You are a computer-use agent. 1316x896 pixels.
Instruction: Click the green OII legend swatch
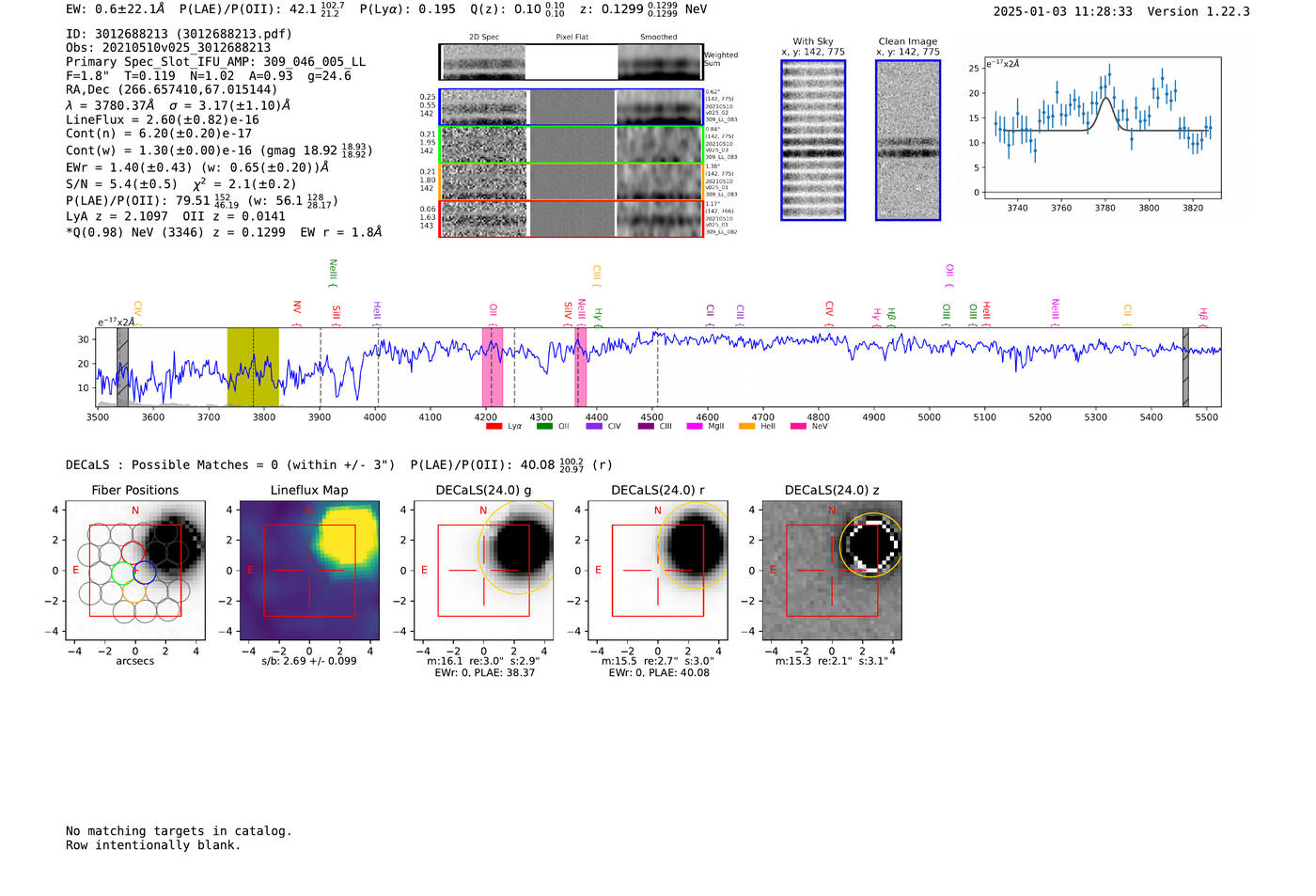pyautogui.click(x=544, y=427)
